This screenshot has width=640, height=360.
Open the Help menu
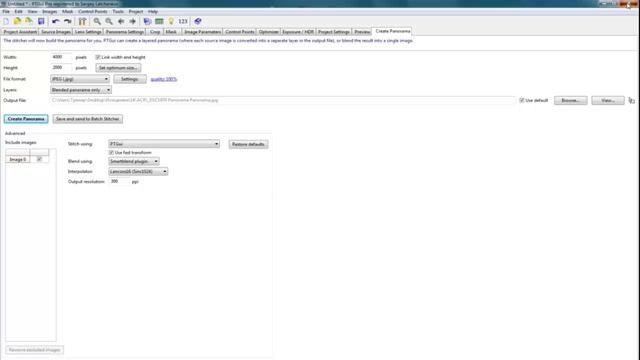tap(153, 11)
